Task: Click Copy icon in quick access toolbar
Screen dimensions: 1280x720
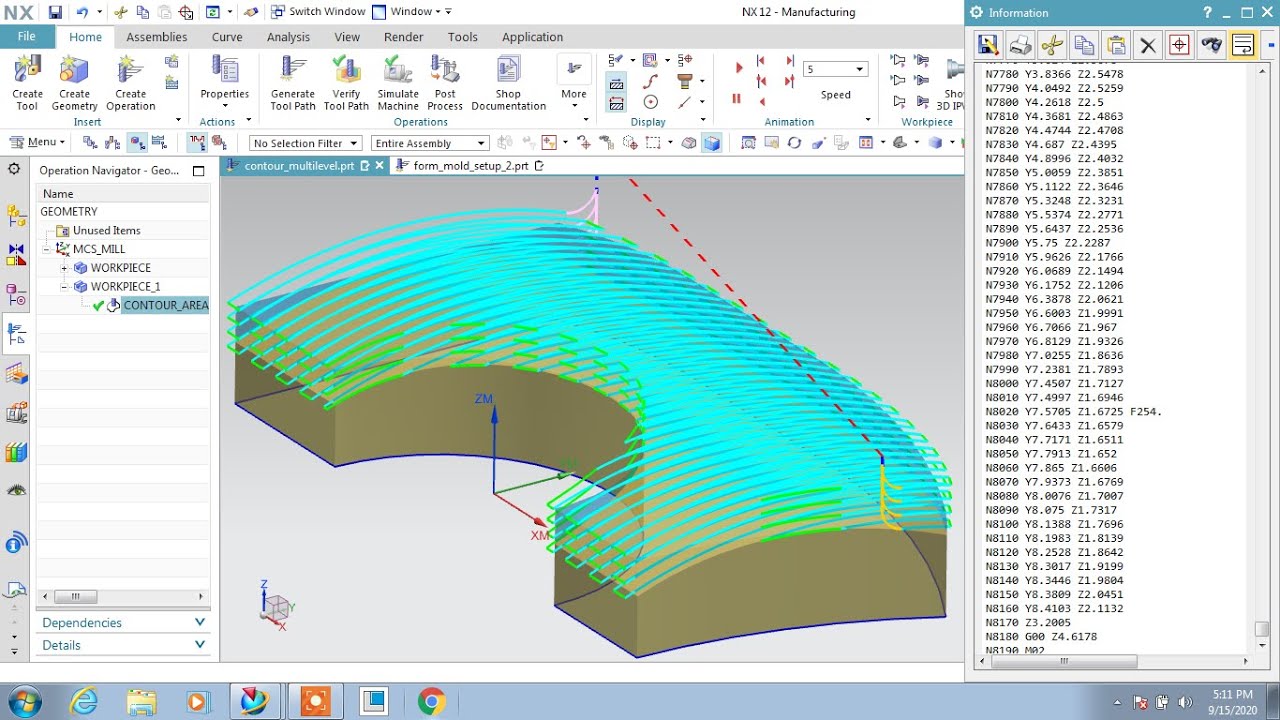Action: [x=143, y=12]
